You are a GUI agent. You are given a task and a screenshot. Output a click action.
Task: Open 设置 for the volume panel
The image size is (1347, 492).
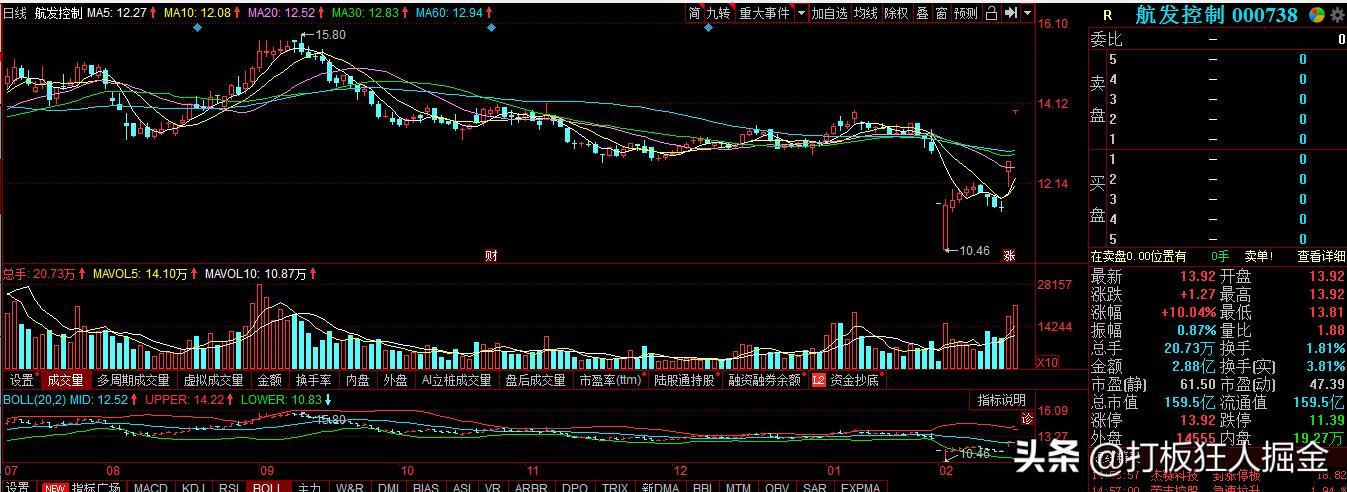[22, 380]
